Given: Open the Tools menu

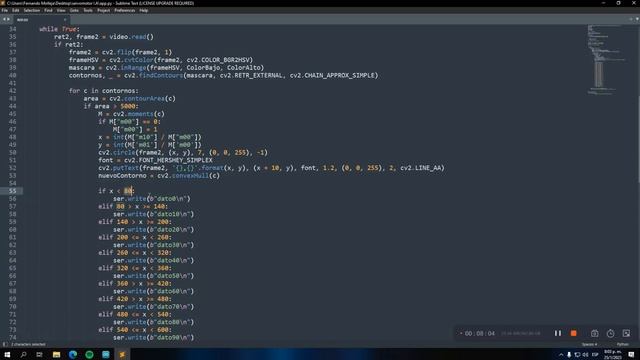Looking at the screenshot, I should click(x=88, y=10).
